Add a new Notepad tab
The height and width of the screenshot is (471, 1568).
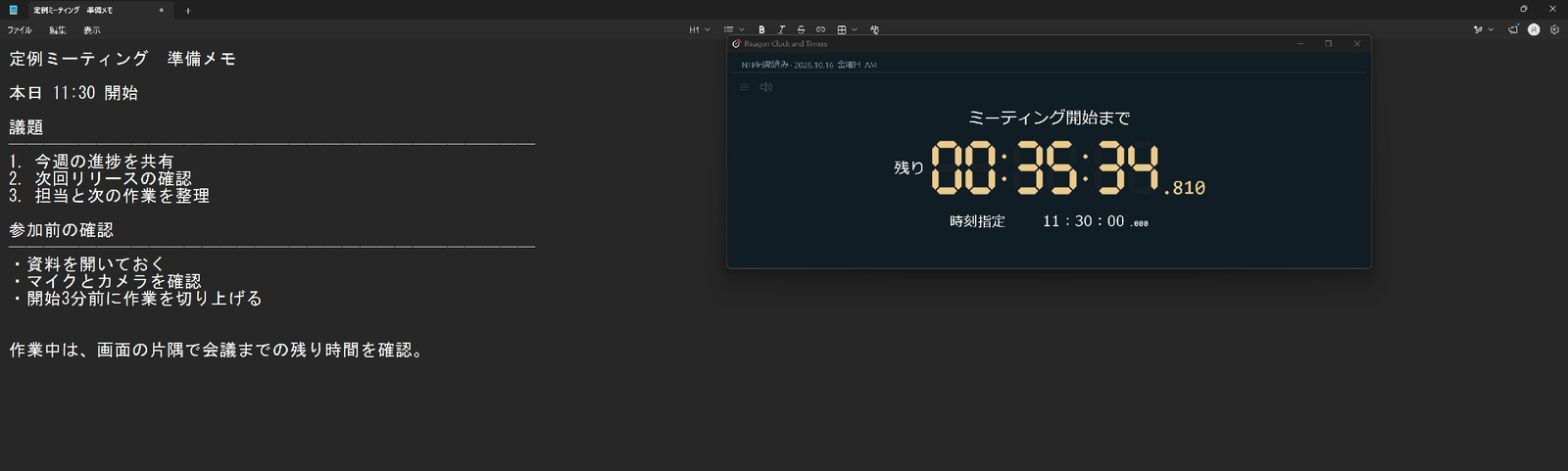point(188,11)
